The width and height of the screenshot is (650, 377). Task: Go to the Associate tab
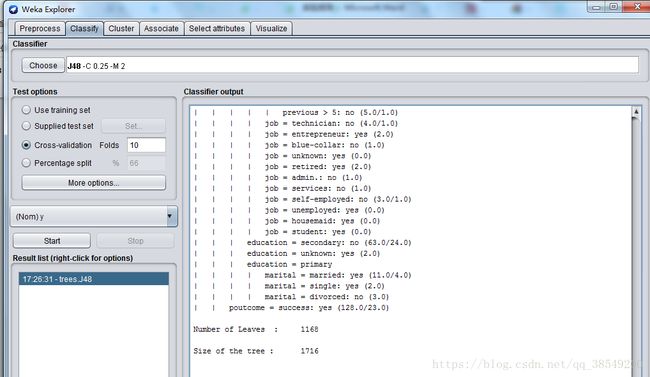pyautogui.click(x=161, y=29)
